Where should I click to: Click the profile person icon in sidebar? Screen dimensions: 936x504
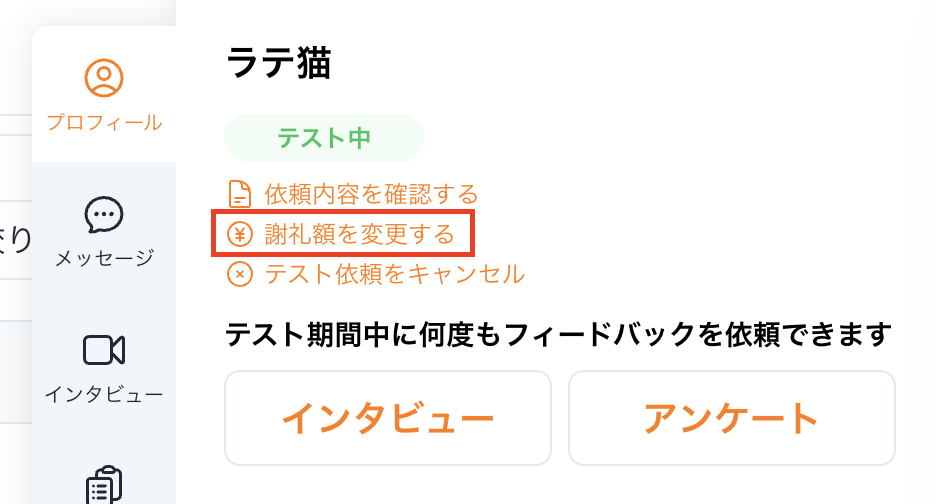(104, 78)
